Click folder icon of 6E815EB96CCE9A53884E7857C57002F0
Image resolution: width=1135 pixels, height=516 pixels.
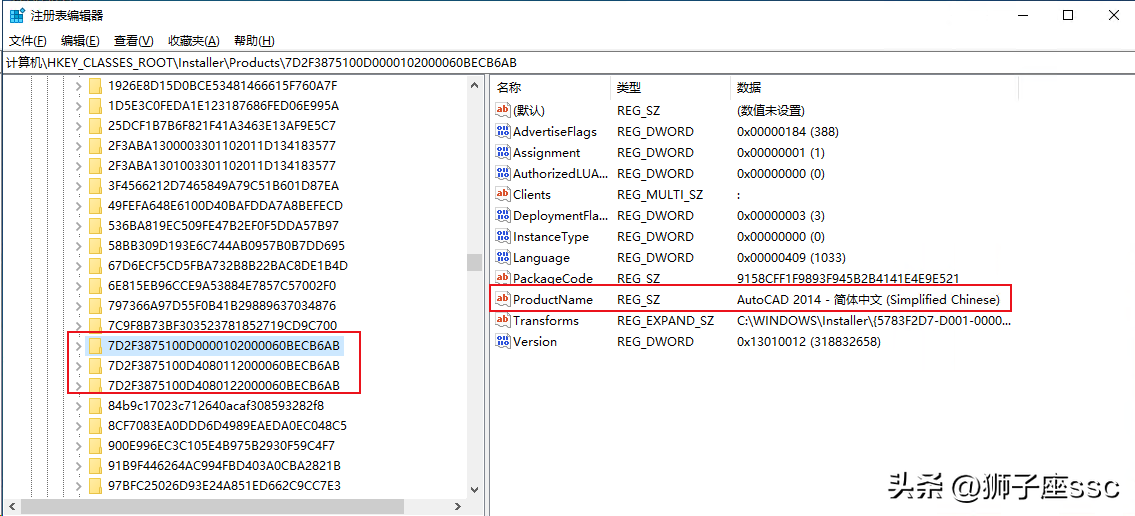tap(95, 285)
